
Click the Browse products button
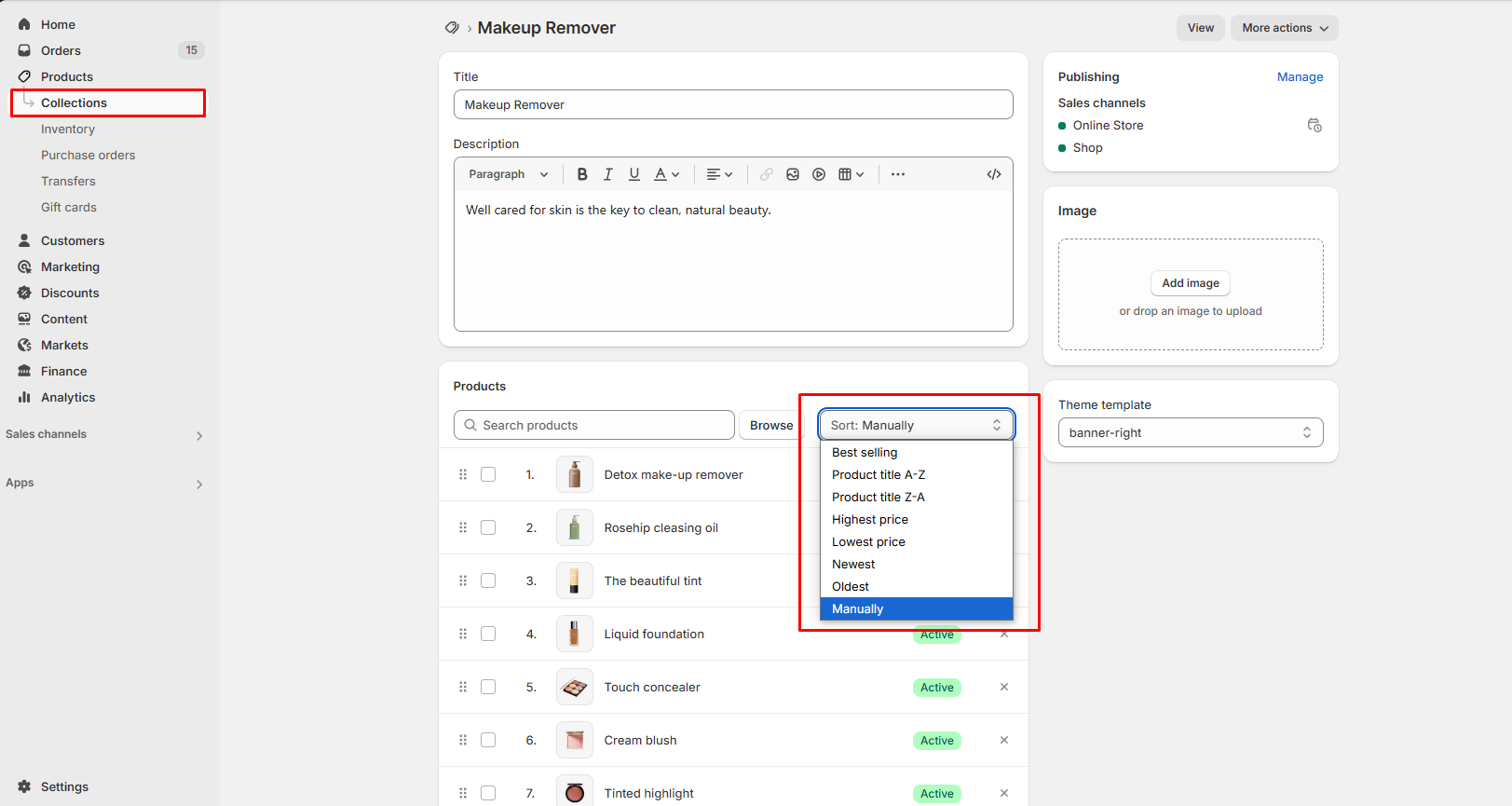click(771, 425)
